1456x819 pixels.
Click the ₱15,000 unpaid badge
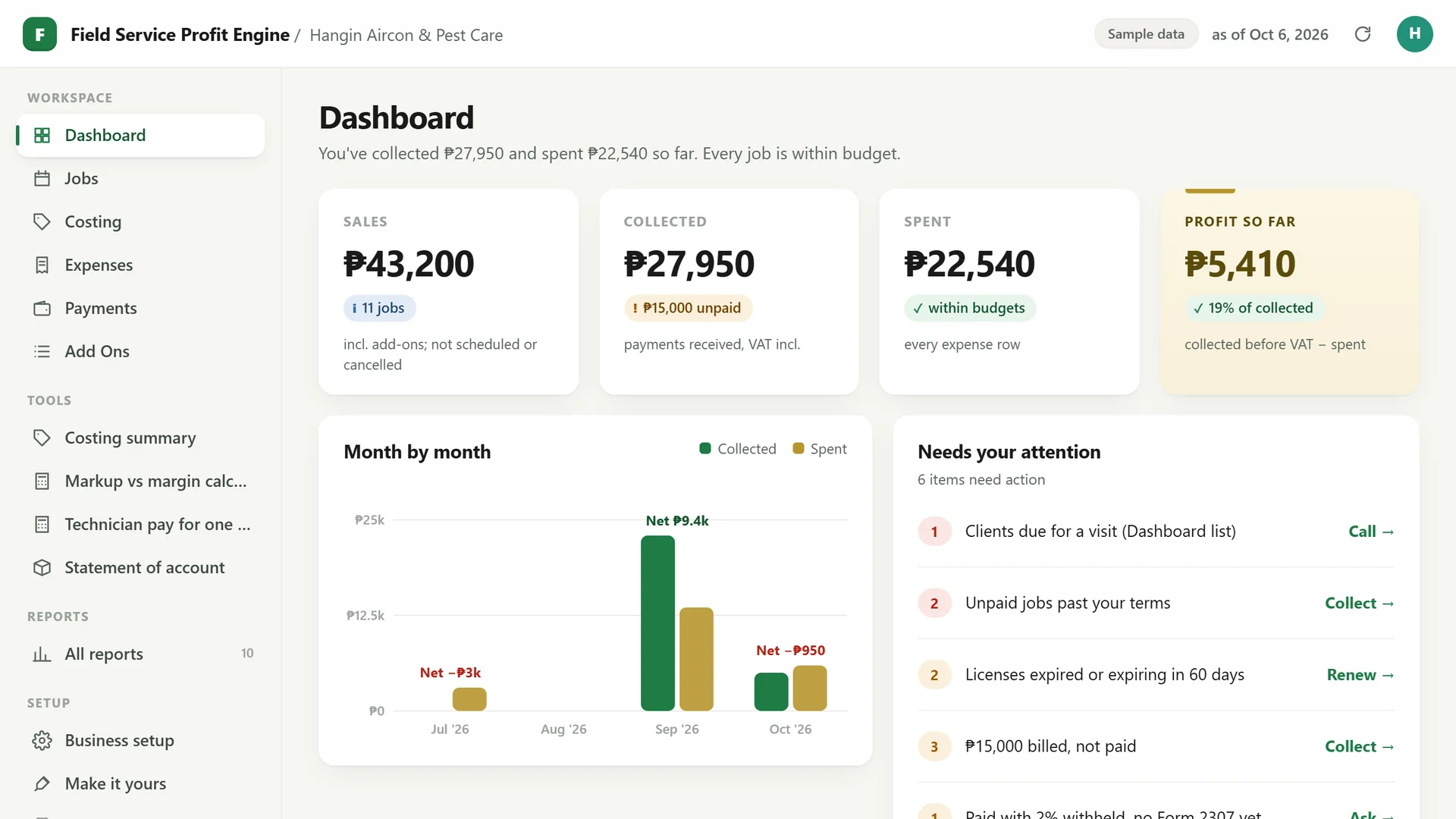click(688, 308)
